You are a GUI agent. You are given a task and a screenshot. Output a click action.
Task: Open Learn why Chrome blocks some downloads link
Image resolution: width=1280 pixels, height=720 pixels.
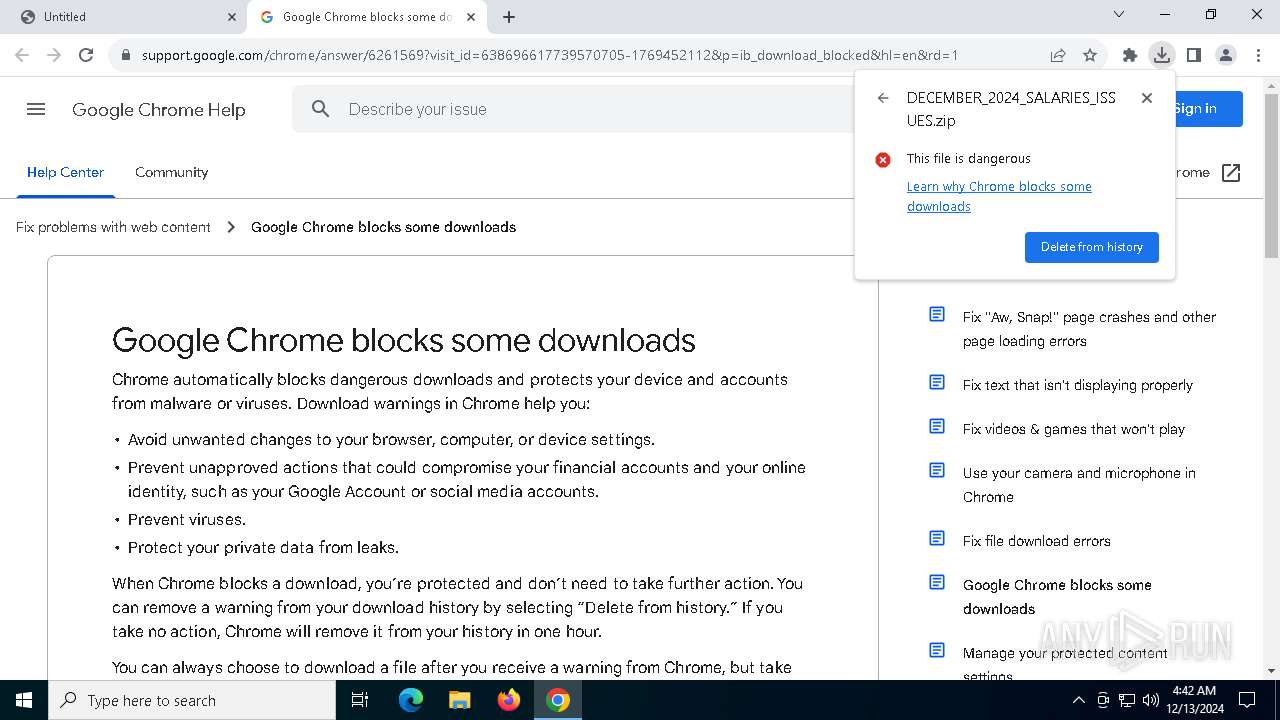pos(999,196)
